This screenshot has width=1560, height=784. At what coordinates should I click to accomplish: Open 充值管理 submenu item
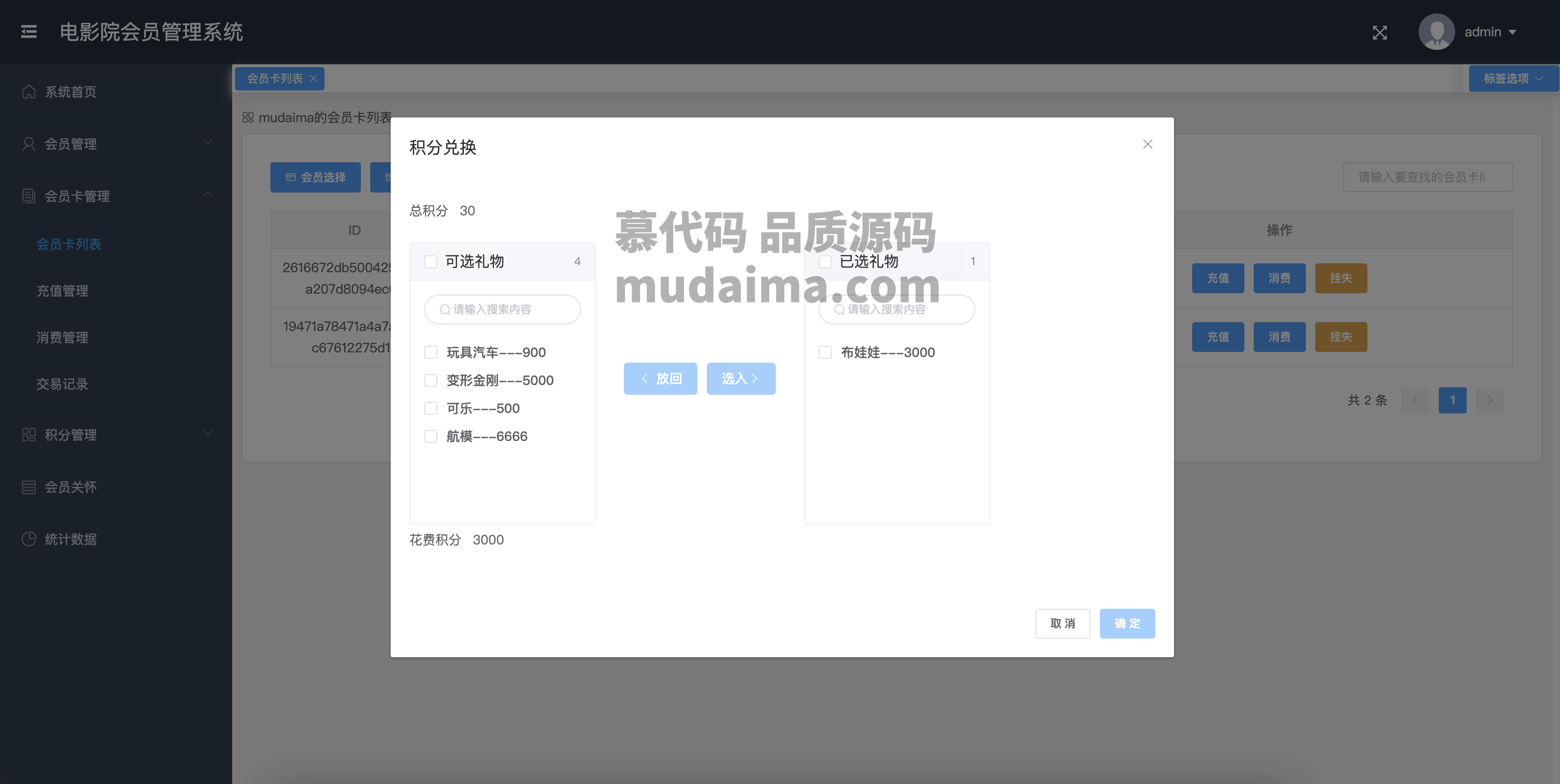[116, 290]
